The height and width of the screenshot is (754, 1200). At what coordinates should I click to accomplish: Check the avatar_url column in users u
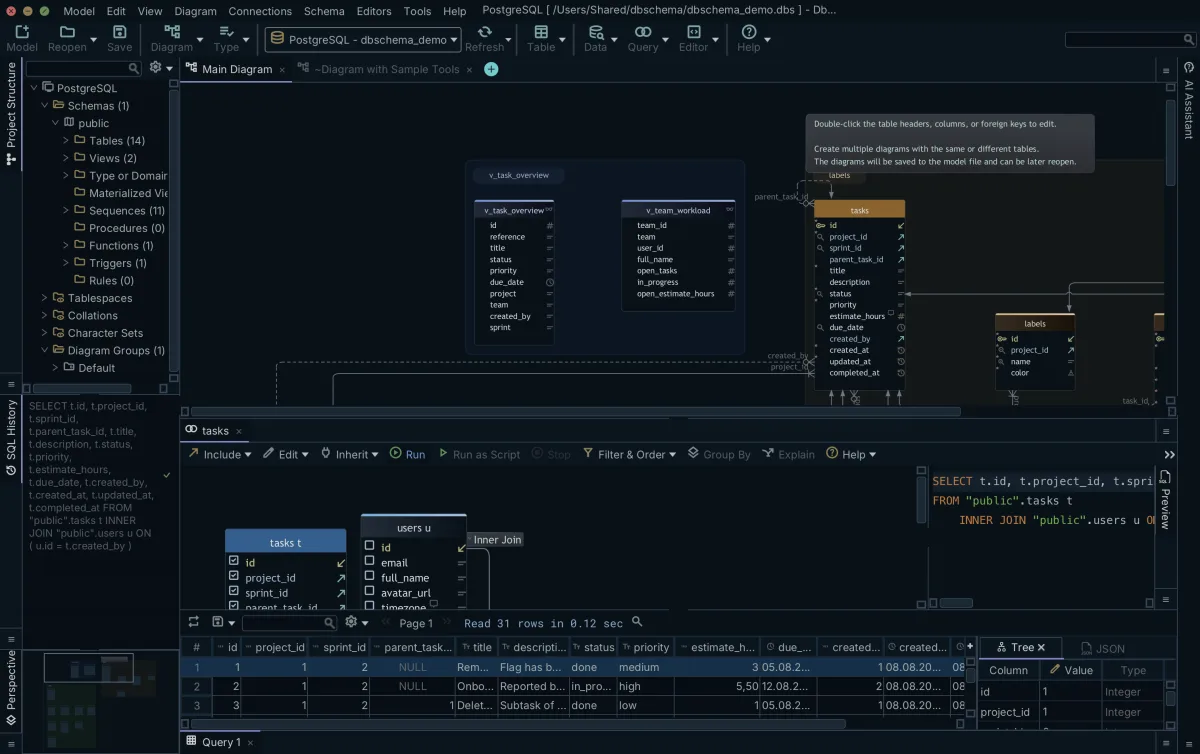(369, 592)
